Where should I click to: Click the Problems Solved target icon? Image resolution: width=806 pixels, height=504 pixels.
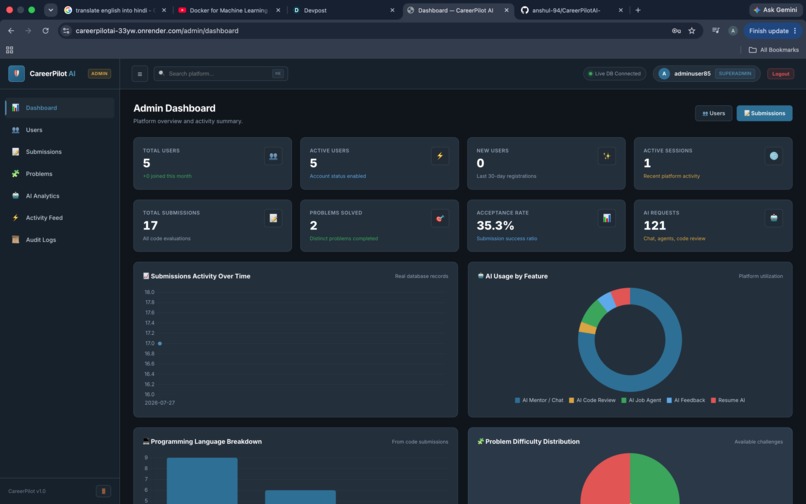point(440,218)
